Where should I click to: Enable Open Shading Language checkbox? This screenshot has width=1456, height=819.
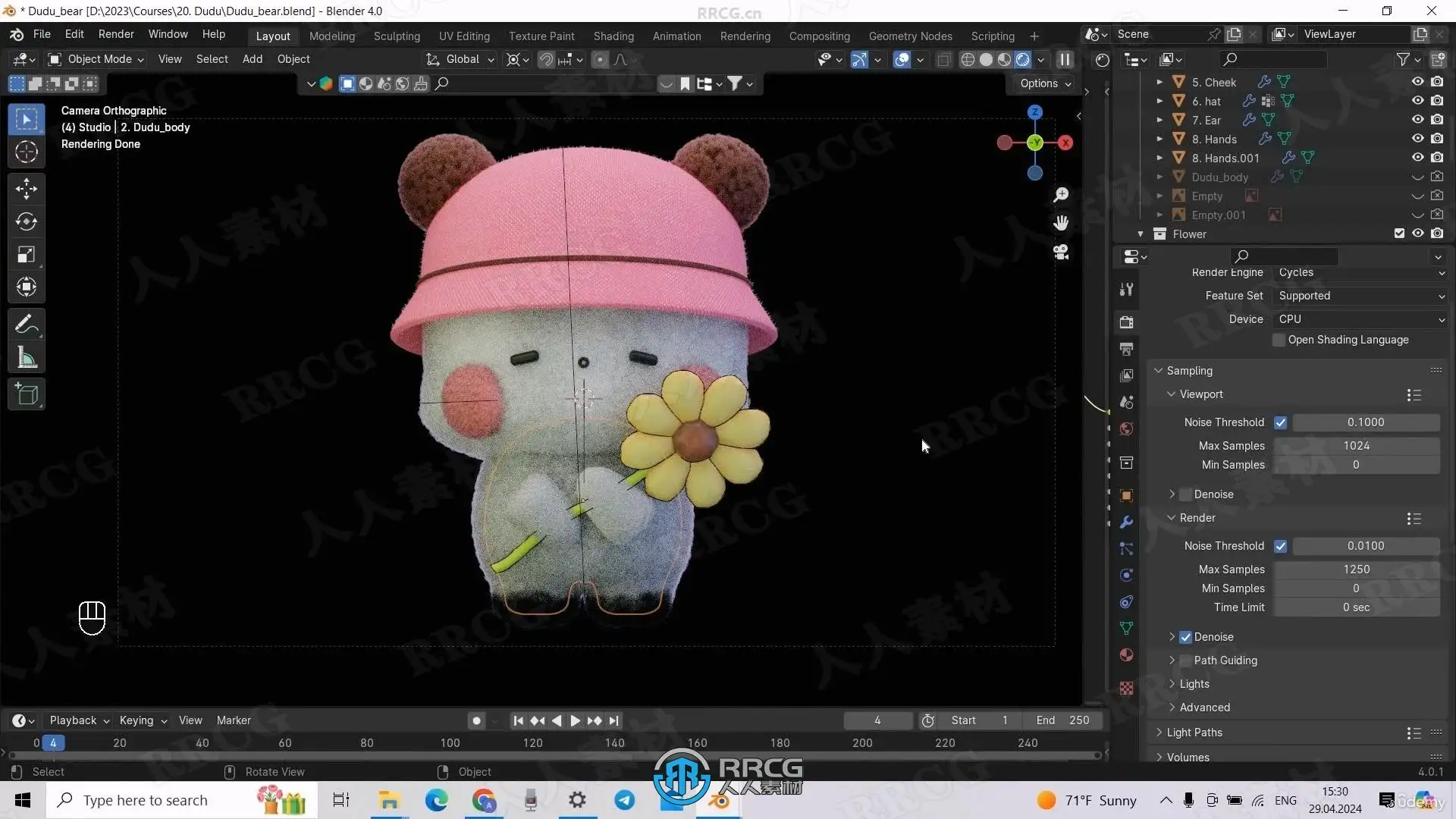pos(1279,340)
